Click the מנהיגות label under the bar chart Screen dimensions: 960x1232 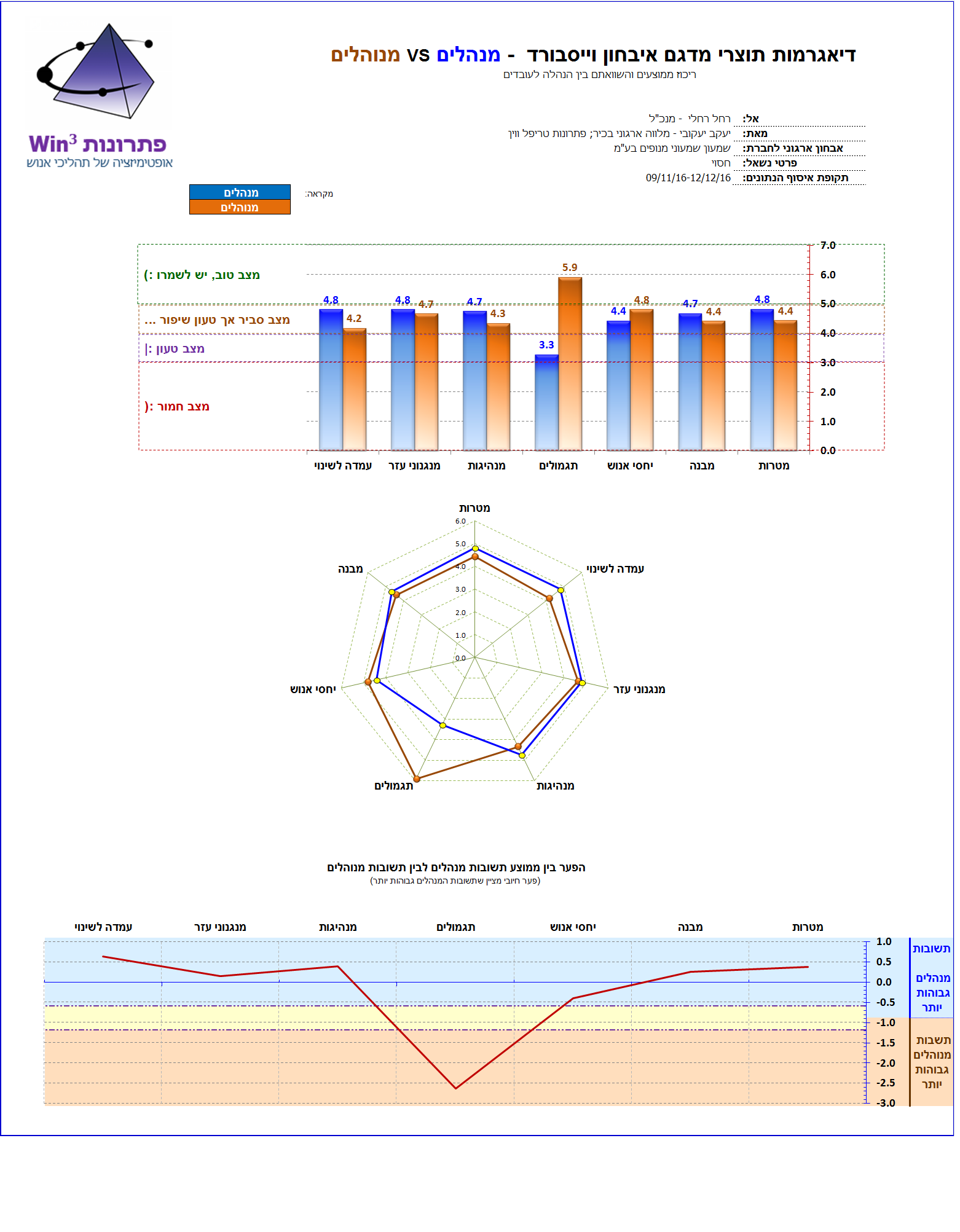coord(486,466)
